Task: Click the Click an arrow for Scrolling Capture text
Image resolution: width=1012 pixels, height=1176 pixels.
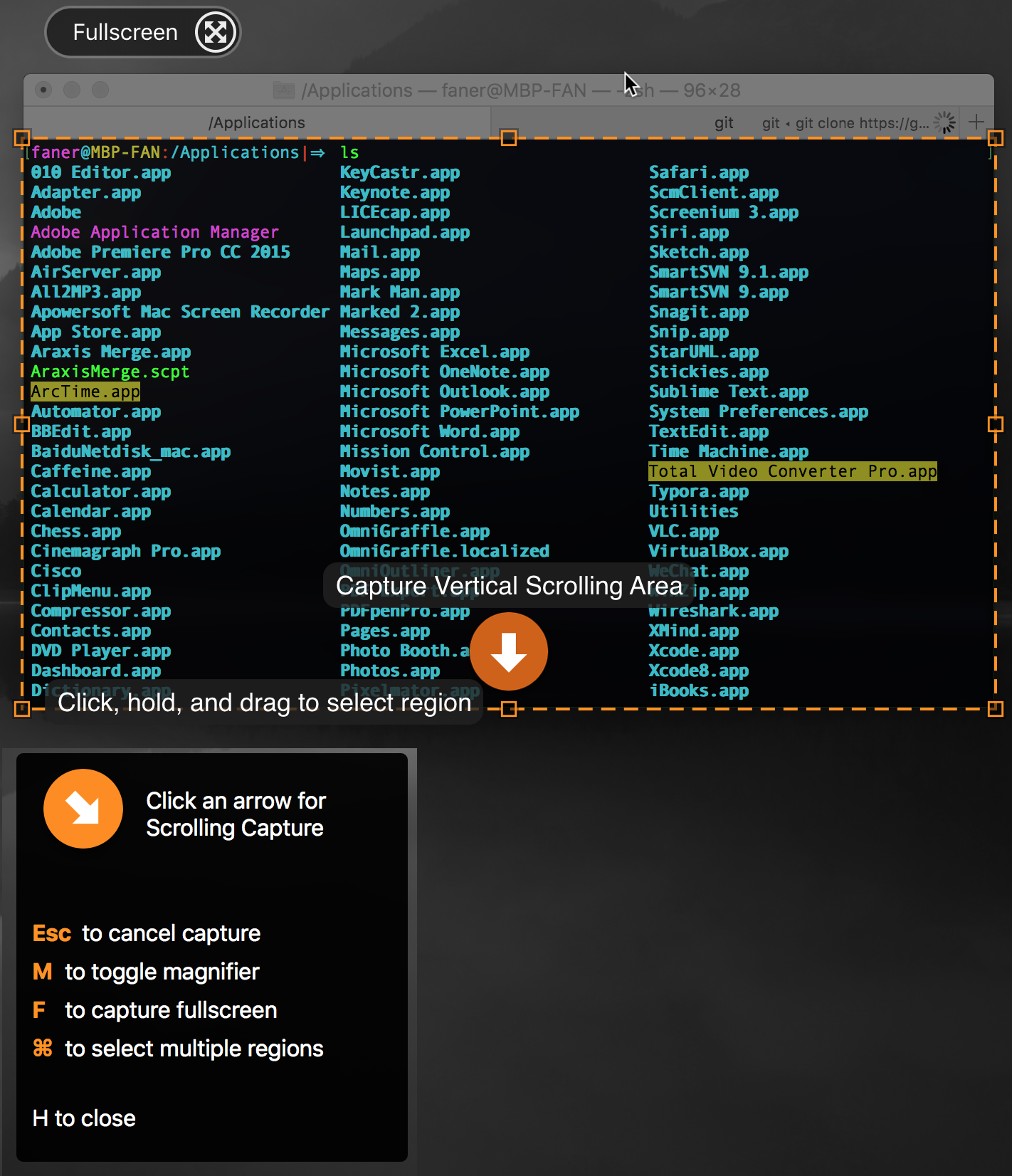Action: 236,814
